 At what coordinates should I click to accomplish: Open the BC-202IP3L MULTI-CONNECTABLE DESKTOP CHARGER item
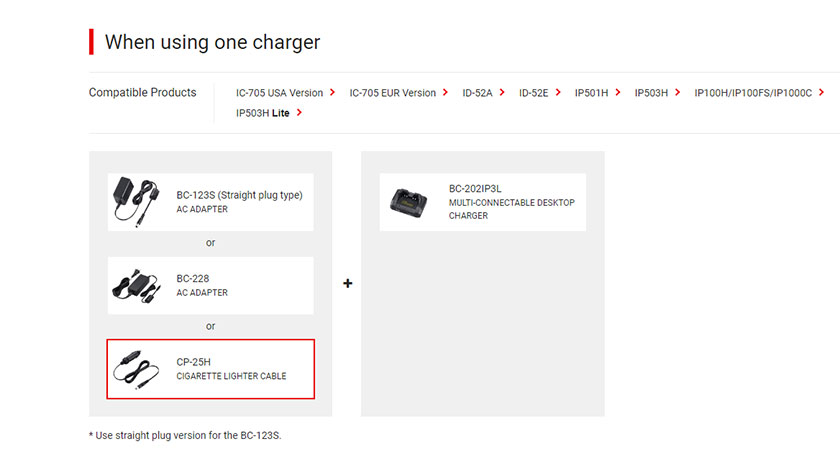[x=483, y=202]
